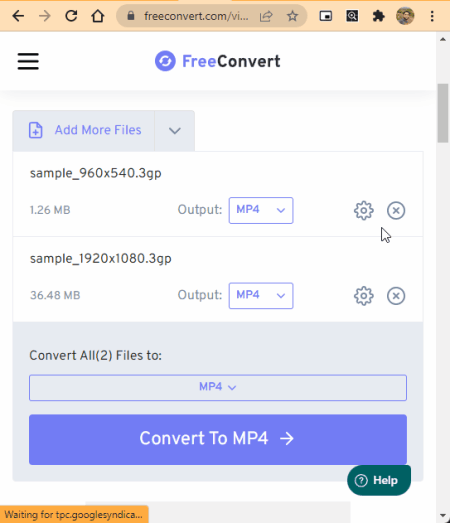This screenshot has height=523, width=450.
Task: Expand the Add More Files source dropdown
Action: (x=175, y=130)
